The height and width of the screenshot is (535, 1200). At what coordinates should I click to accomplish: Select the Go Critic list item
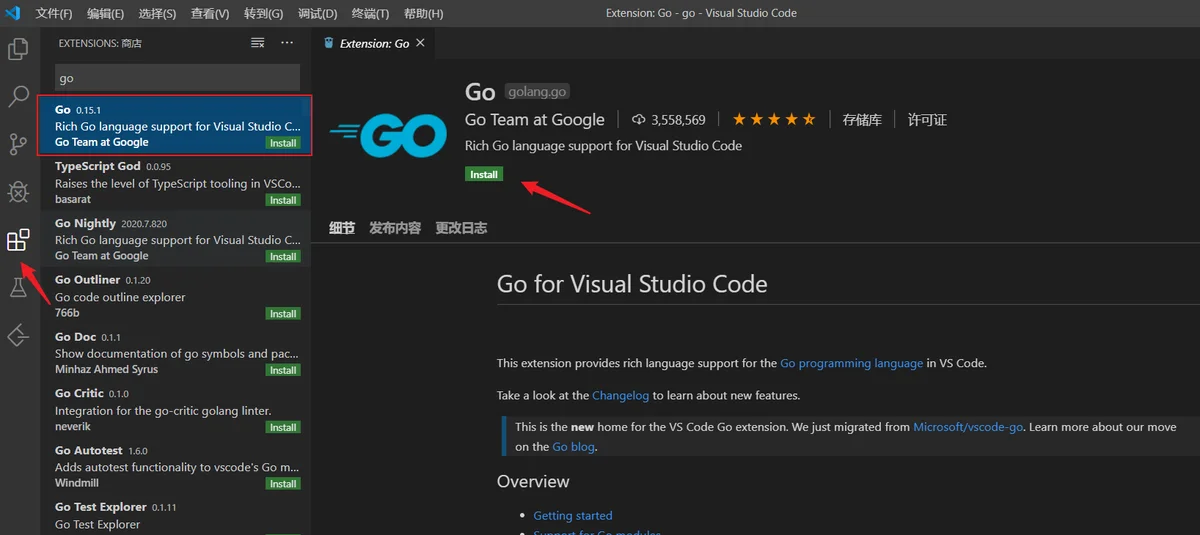(175, 410)
